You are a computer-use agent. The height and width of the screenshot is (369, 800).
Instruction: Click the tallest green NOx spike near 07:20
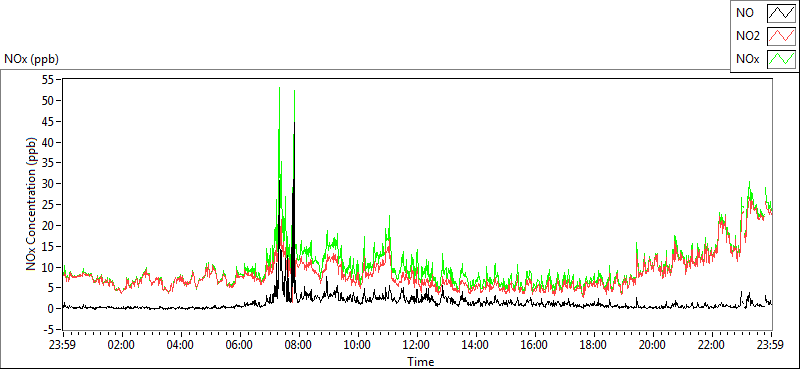279,133
